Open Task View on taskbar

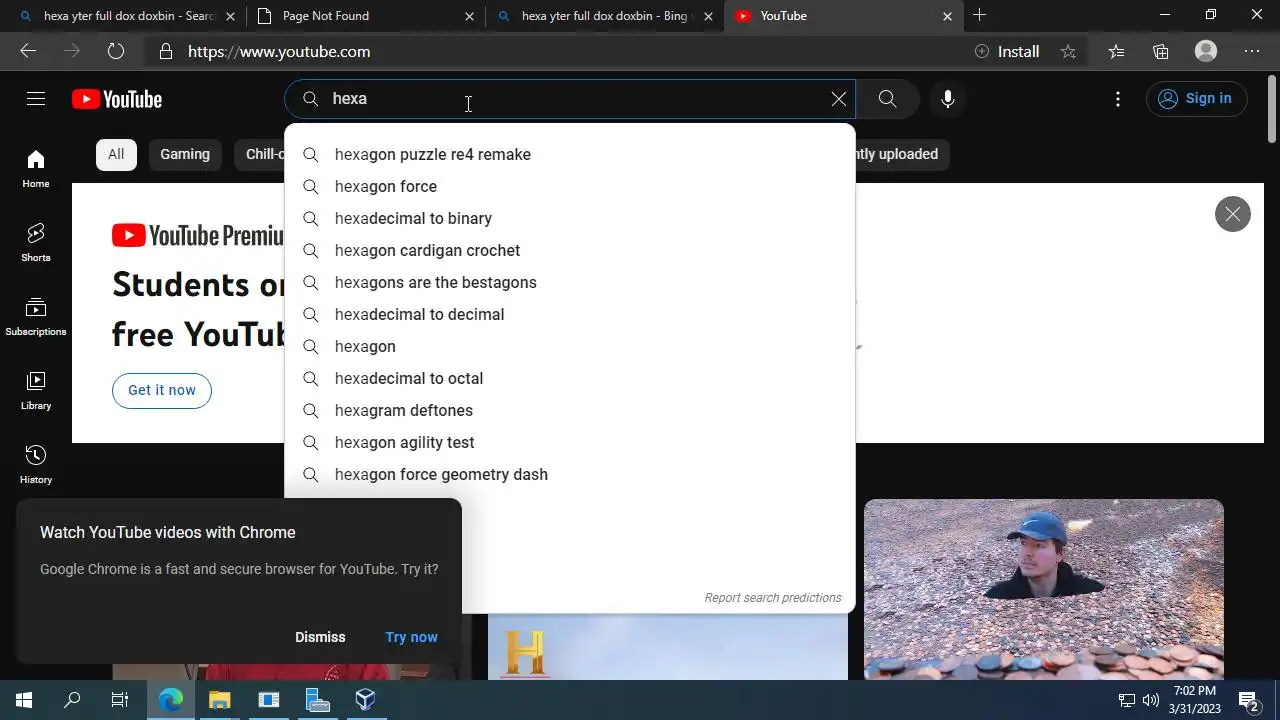click(120, 700)
